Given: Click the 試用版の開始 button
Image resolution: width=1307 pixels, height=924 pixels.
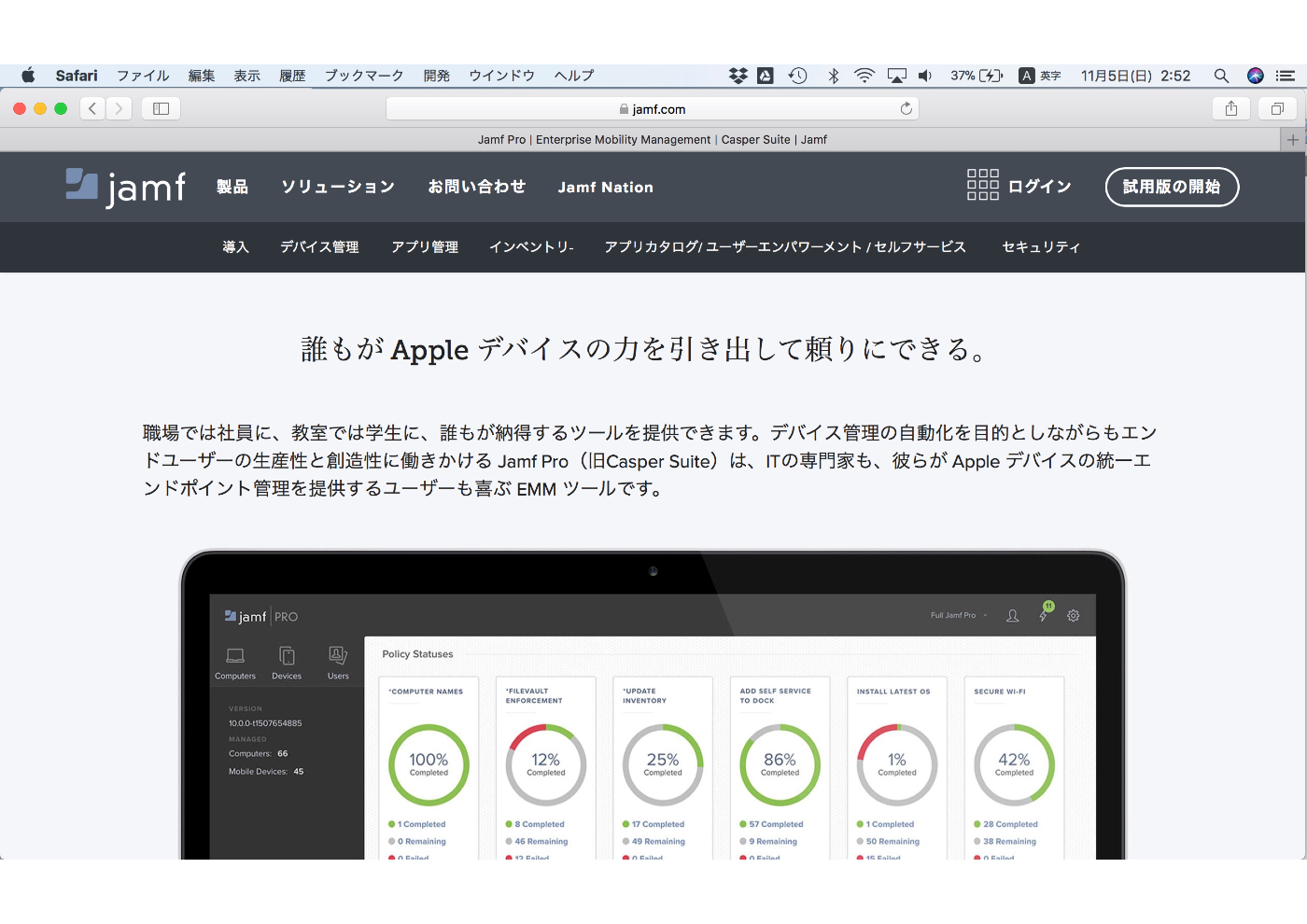Looking at the screenshot, I should 1172,187.
